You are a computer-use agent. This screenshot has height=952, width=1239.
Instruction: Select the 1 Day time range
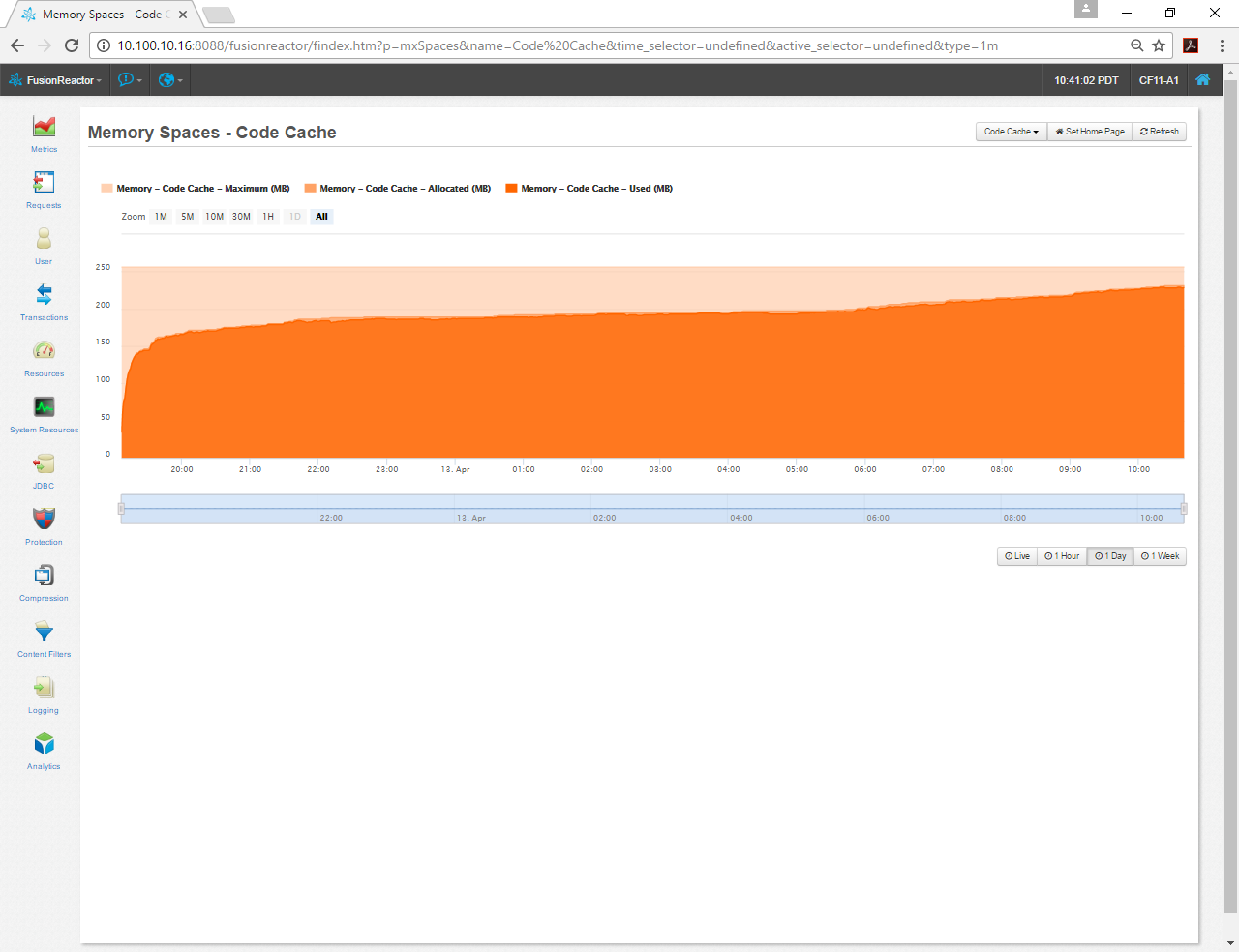point(1110,556)
